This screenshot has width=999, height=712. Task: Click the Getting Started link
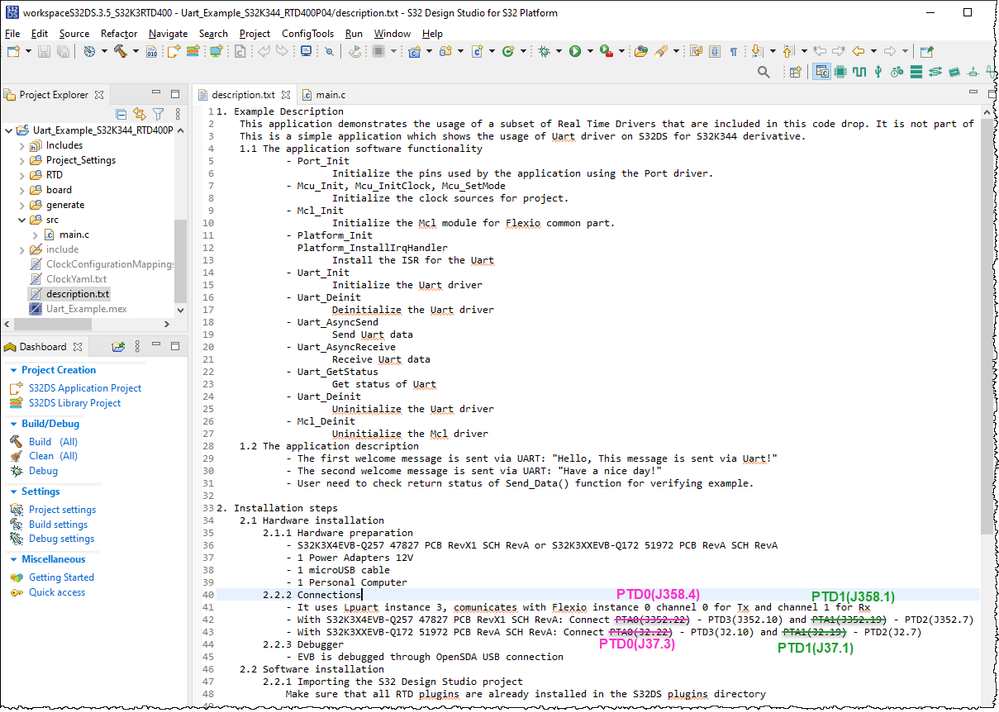tap(61, 578)
